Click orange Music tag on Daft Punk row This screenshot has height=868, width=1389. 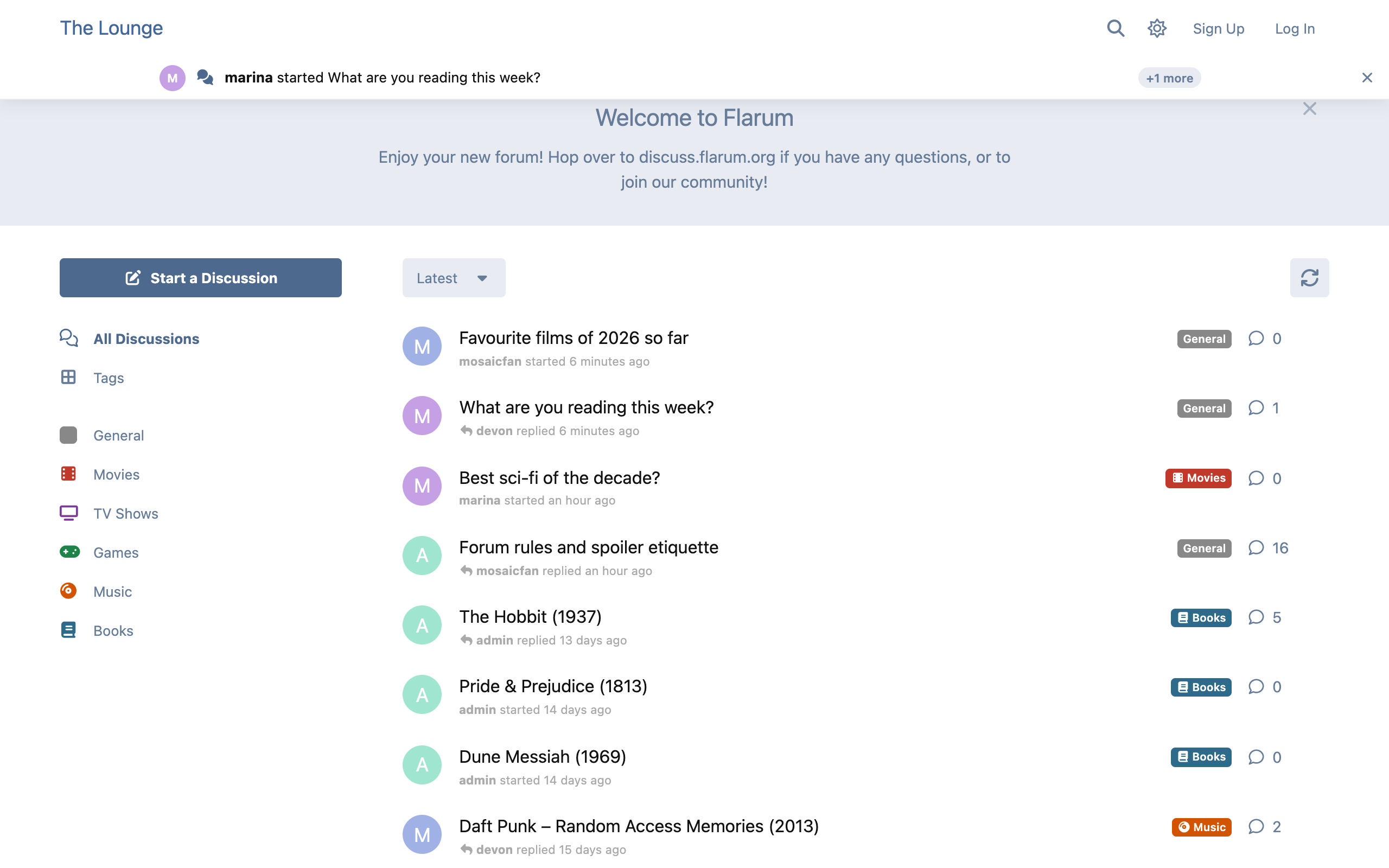tap(1201, 827)
